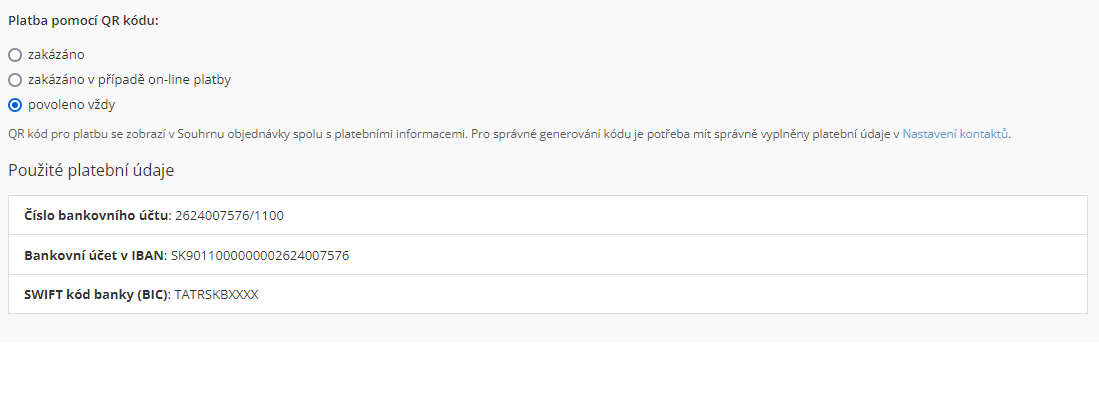Click the QR code description paragraph
1099x400 pixels.
[x=450, y=133]
